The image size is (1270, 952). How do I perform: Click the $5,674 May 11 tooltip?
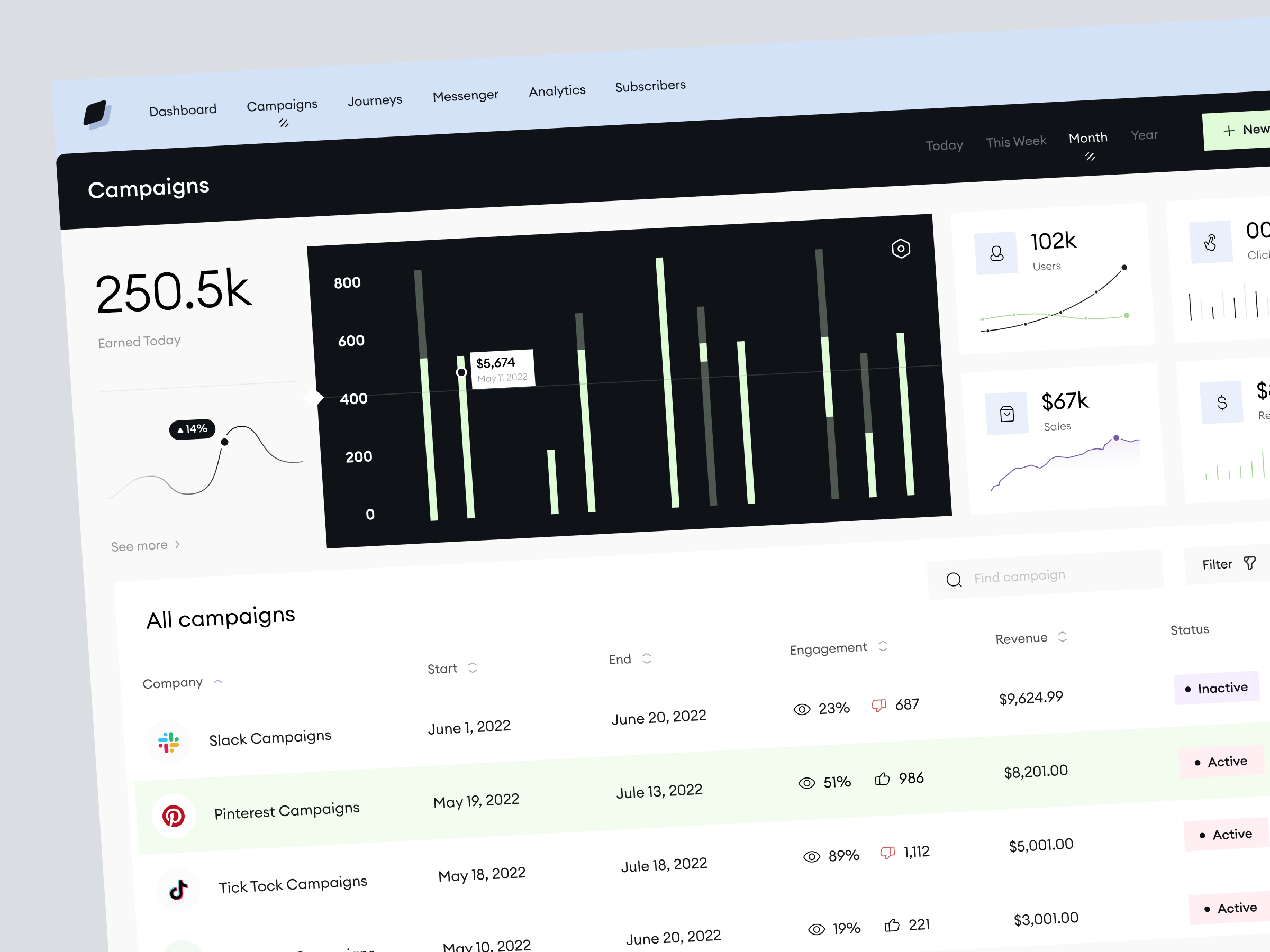(502, 369)
